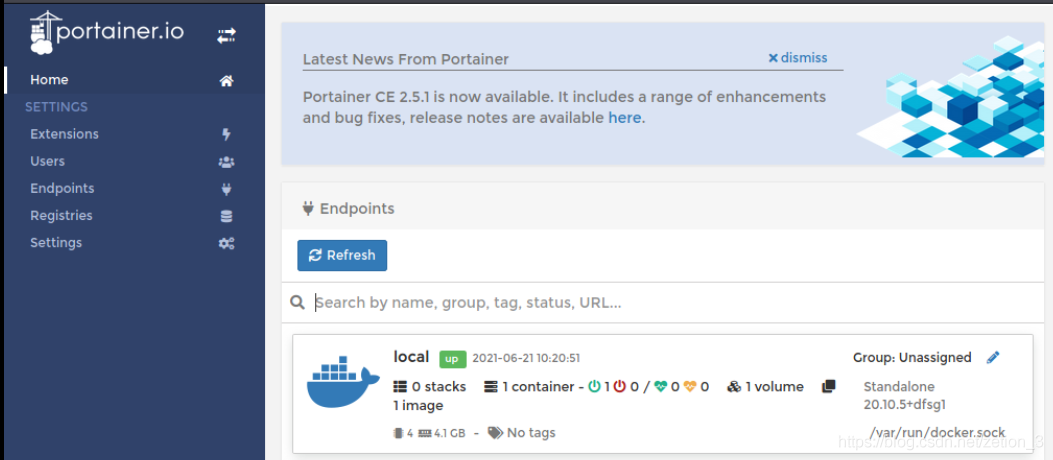This screenshot has width=1053, height=460.
Task: Click the Users group icon
Action: [227, 162]
